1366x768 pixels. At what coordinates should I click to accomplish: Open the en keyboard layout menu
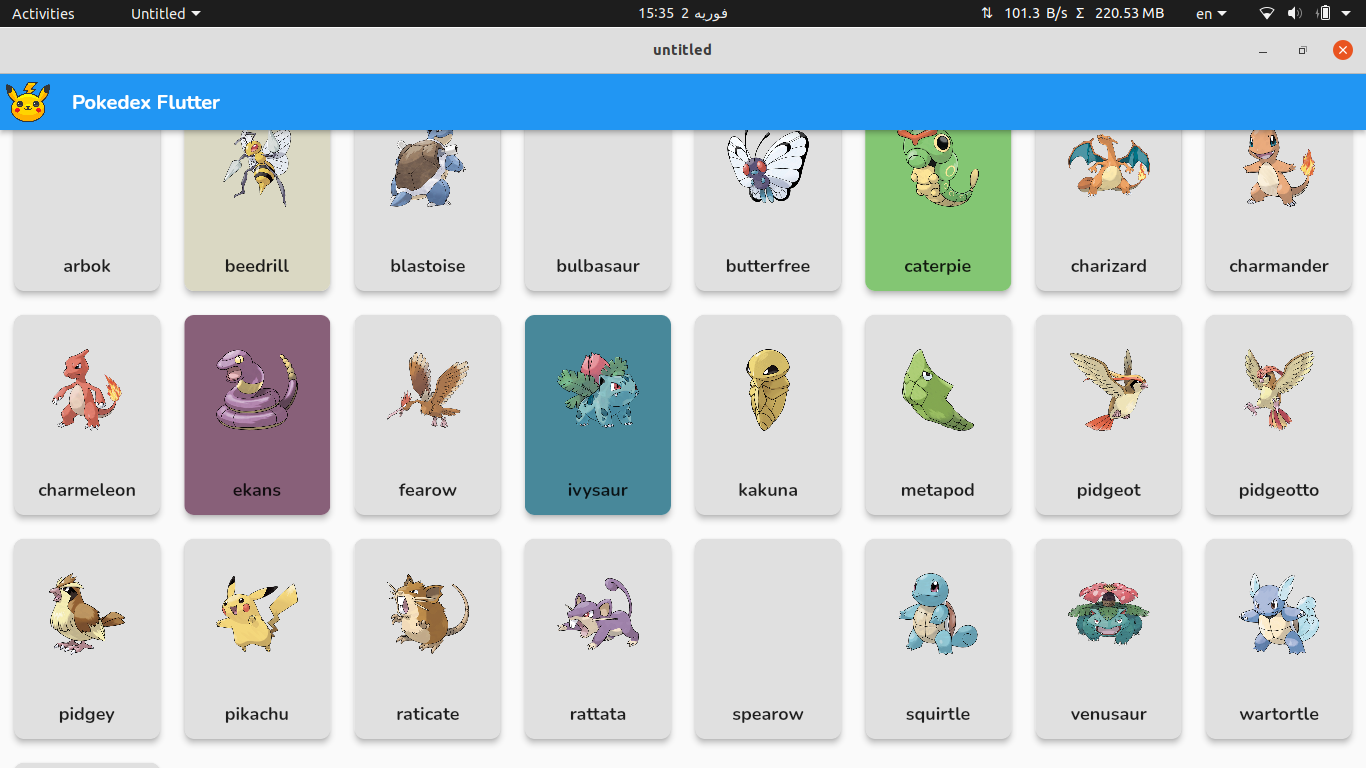[1211, 13]
